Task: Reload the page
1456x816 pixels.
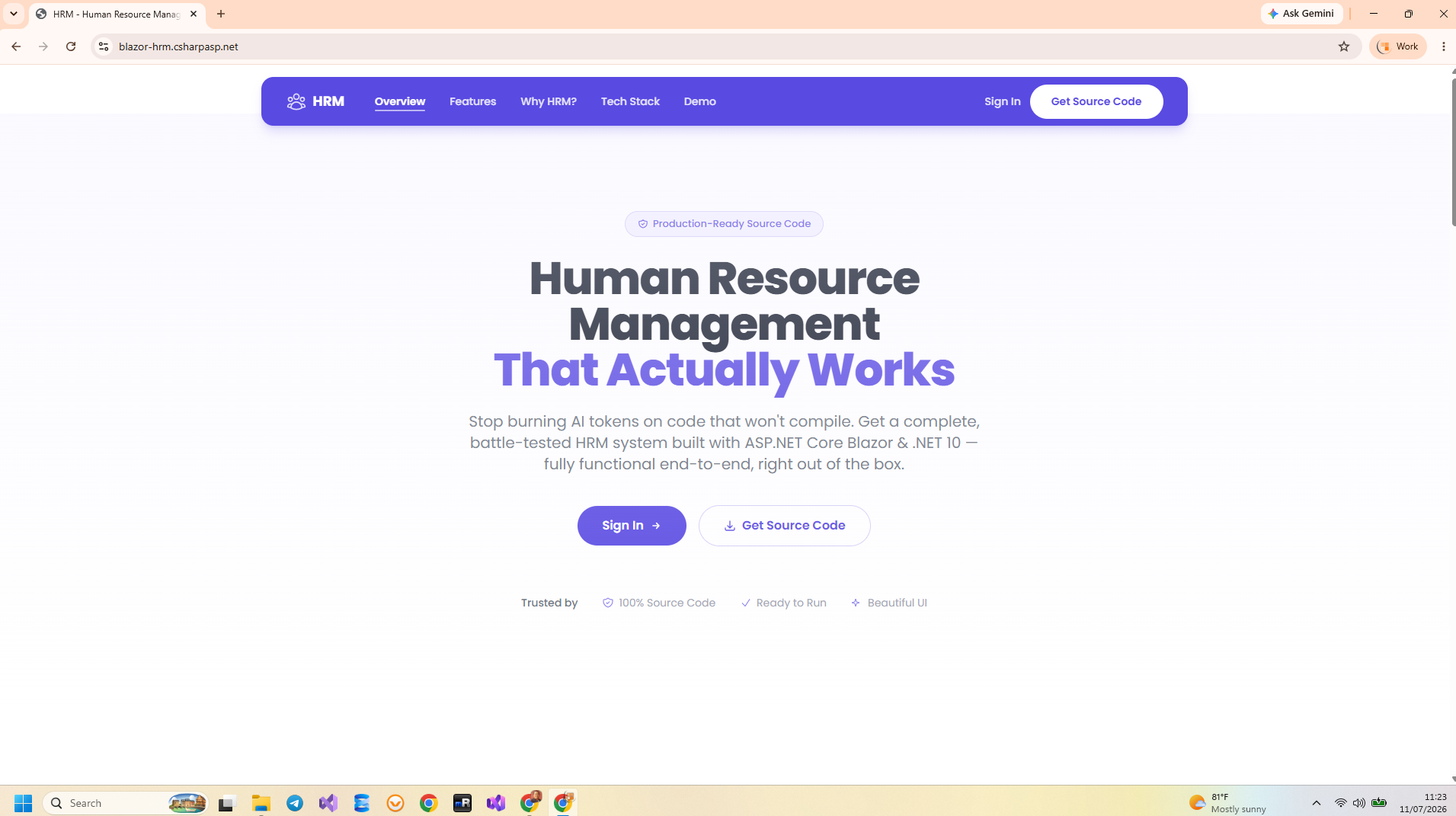Action: click(x=71, y=46)
